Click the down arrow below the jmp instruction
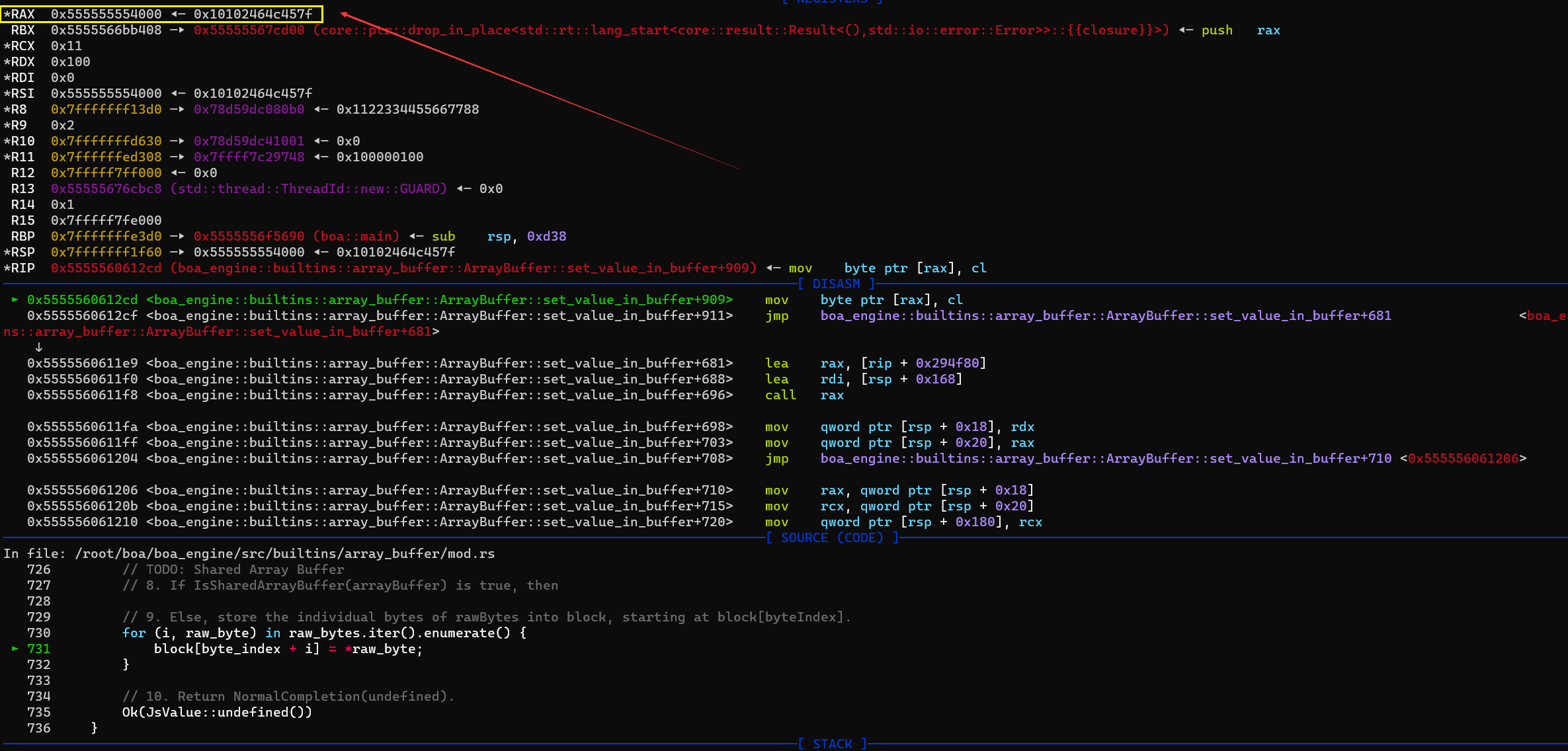The image size is (1568, 751). point(39,348)
